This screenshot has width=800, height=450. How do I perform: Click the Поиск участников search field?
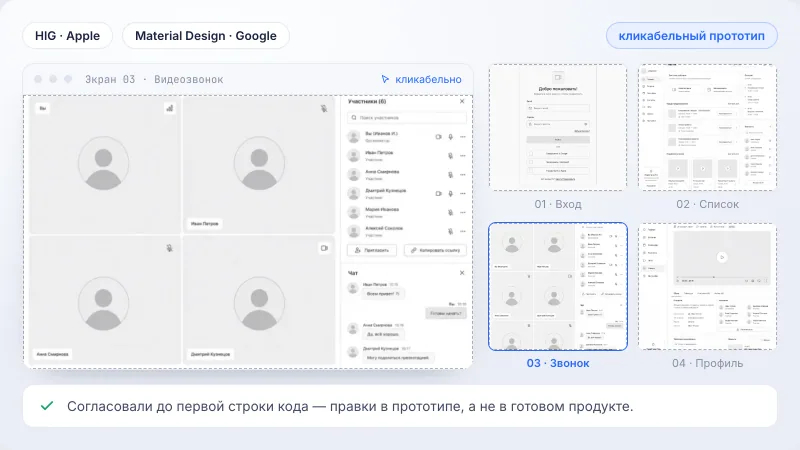pyautogui.click(x=407, y=118)
